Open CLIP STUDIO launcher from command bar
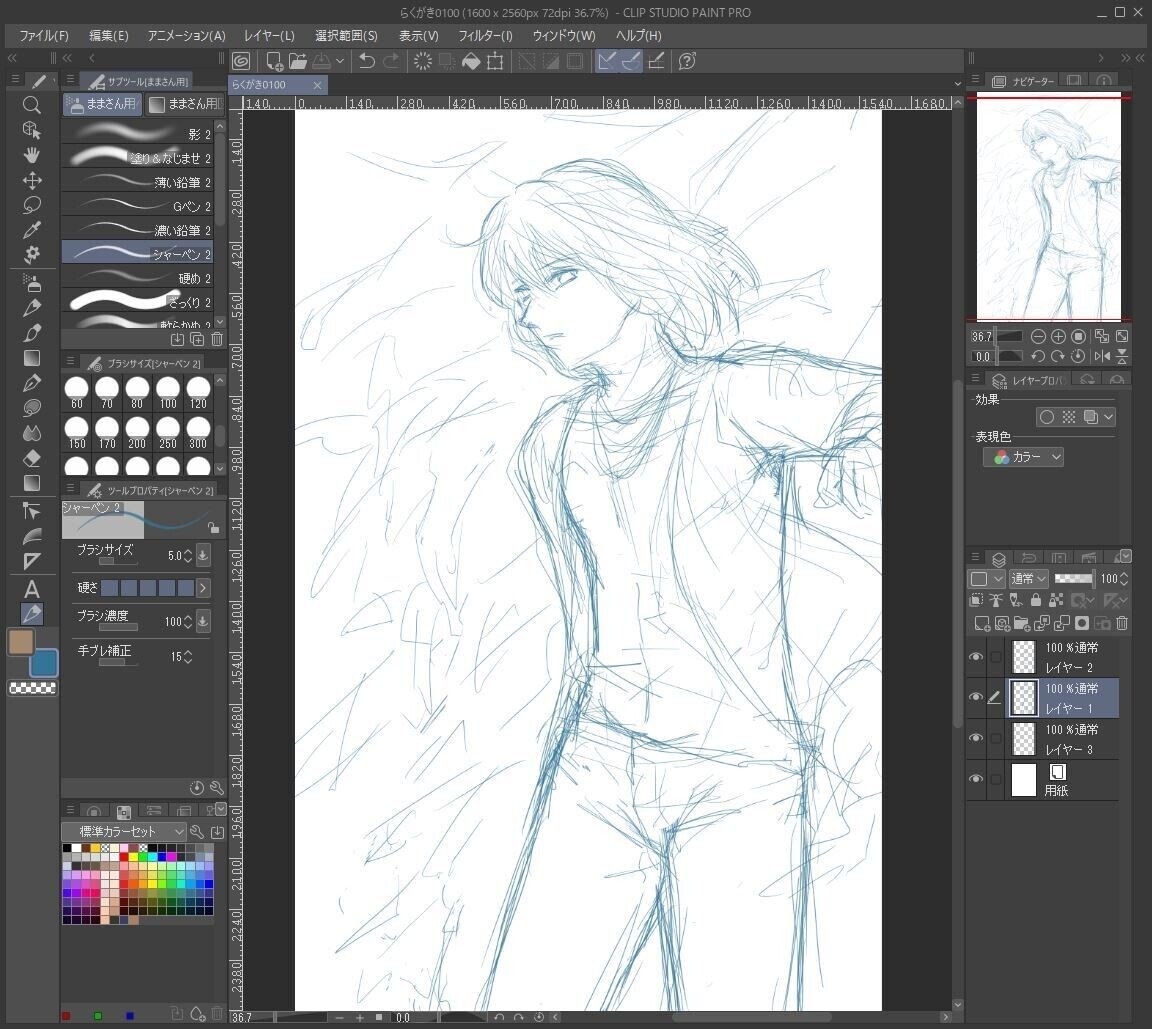This screenshot has height=1029, width=1152. pyautogui.click(x=241, y=61)
